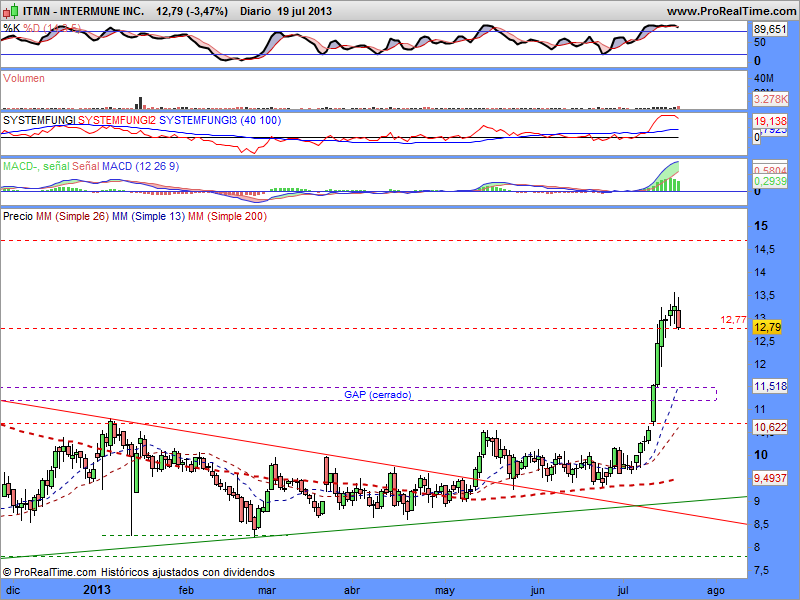Click the GAP (cerrado) annotation label
The height and width of the screenshot is (600, 800).
376,395
